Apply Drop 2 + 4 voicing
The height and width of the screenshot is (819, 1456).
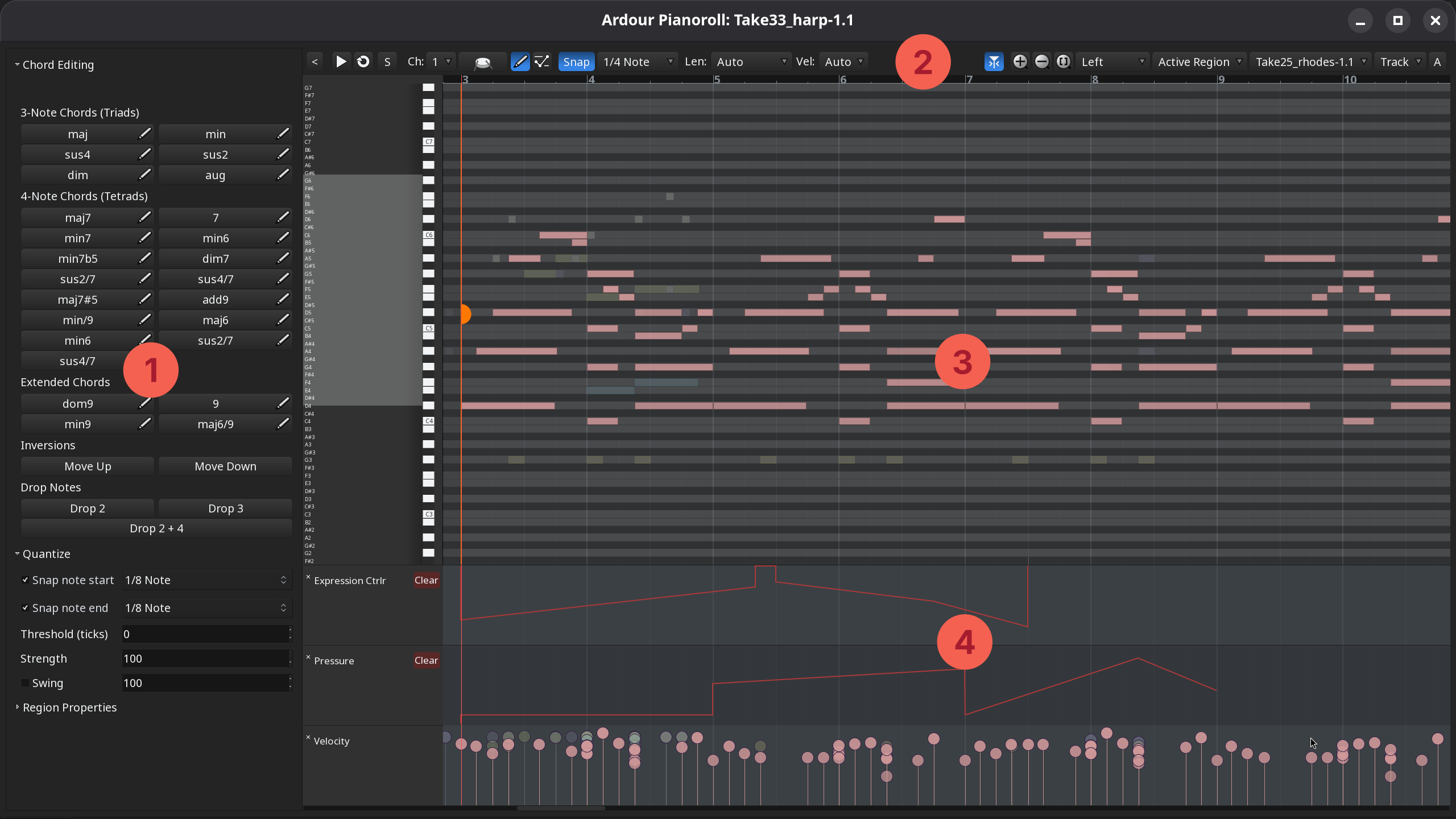(x=156, y=528)
